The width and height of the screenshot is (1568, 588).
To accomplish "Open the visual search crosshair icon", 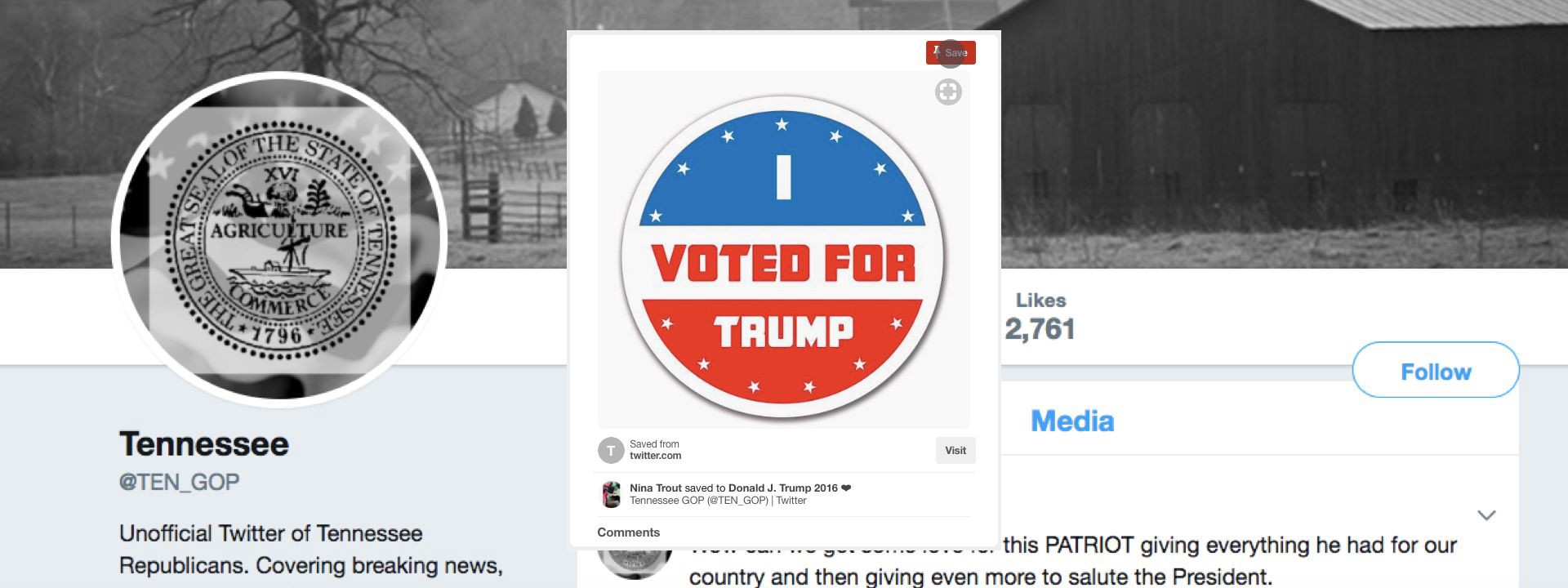I will pyautogui.click(x=948, y=92).
